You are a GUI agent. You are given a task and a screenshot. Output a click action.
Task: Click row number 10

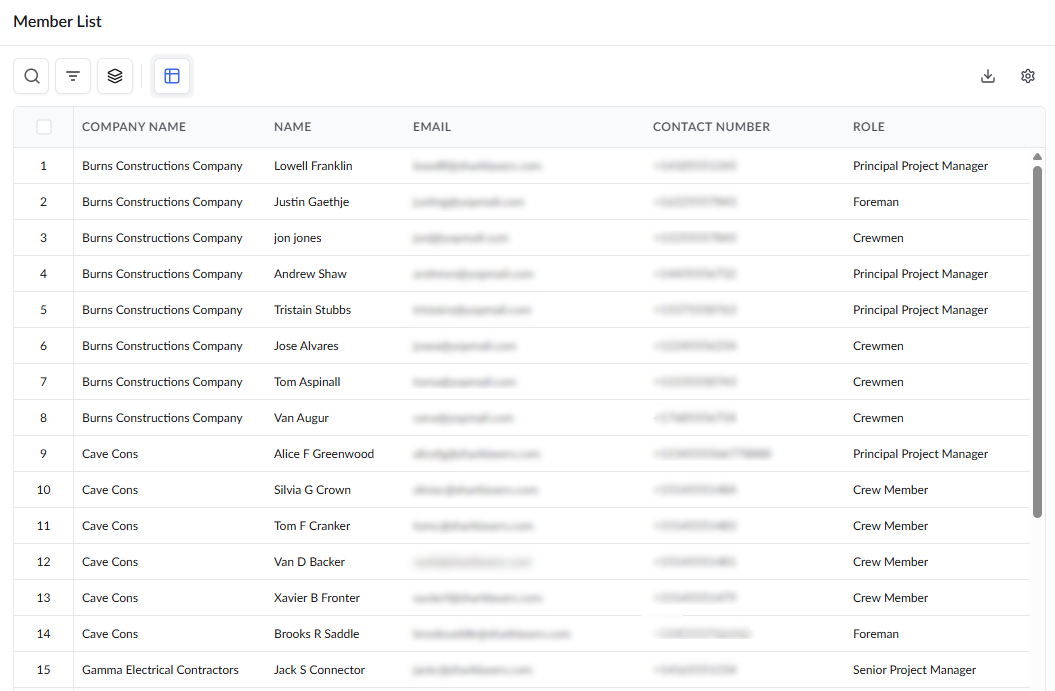(x=44, y=490)
